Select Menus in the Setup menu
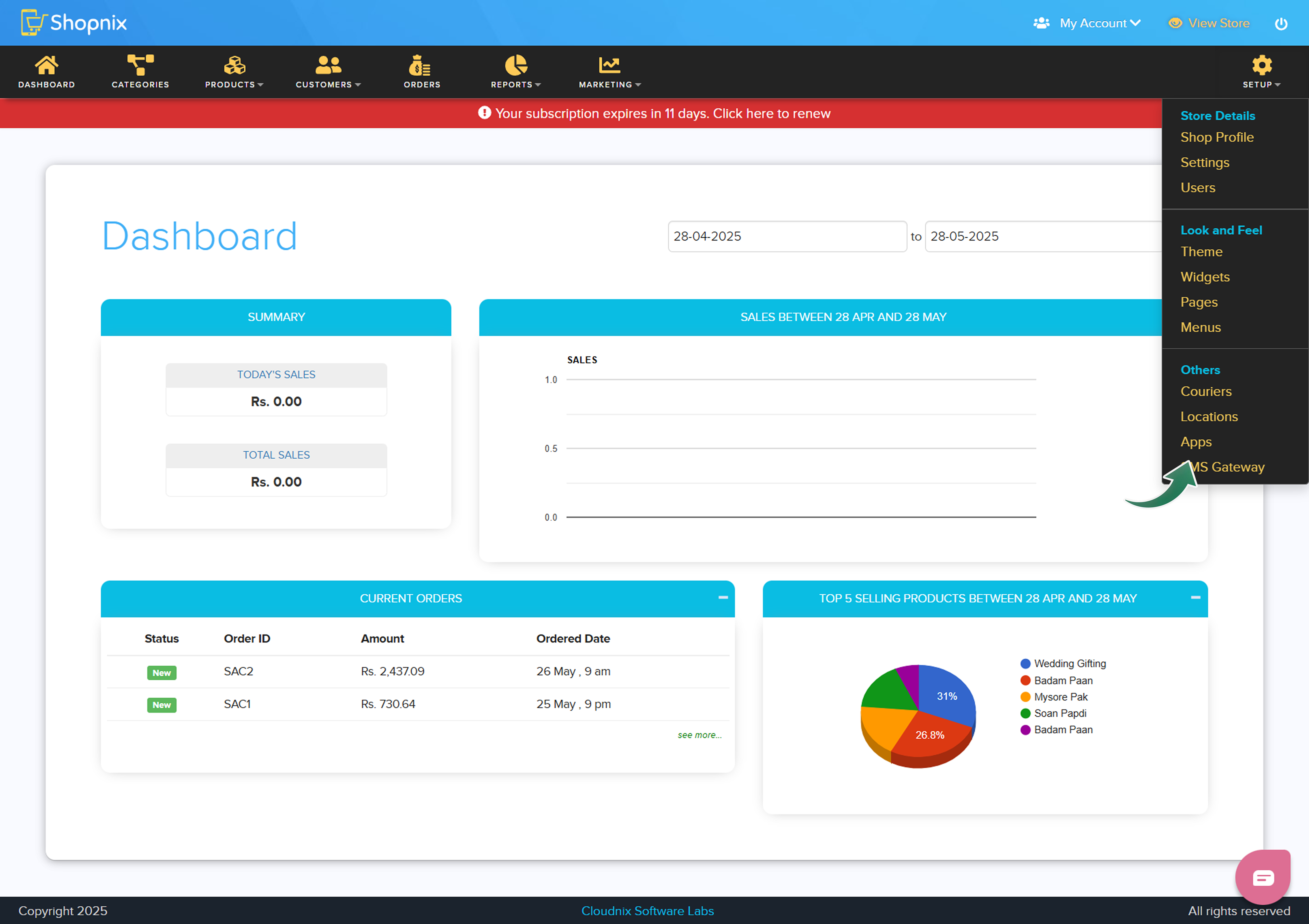The height and width of the screenshot is (924, 1309). [1201, 327]
